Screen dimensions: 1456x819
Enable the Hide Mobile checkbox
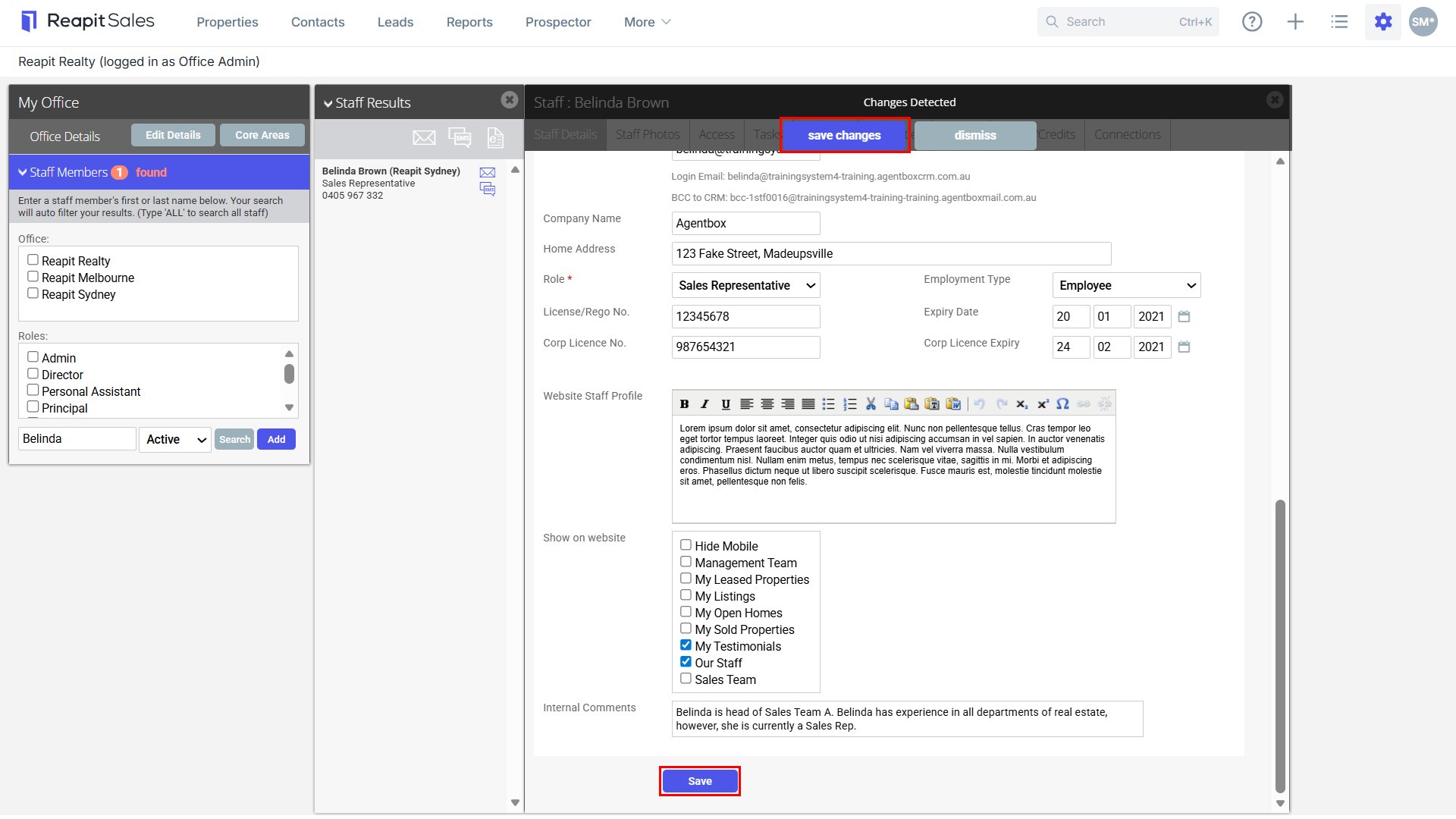click(x=686, y=545)
